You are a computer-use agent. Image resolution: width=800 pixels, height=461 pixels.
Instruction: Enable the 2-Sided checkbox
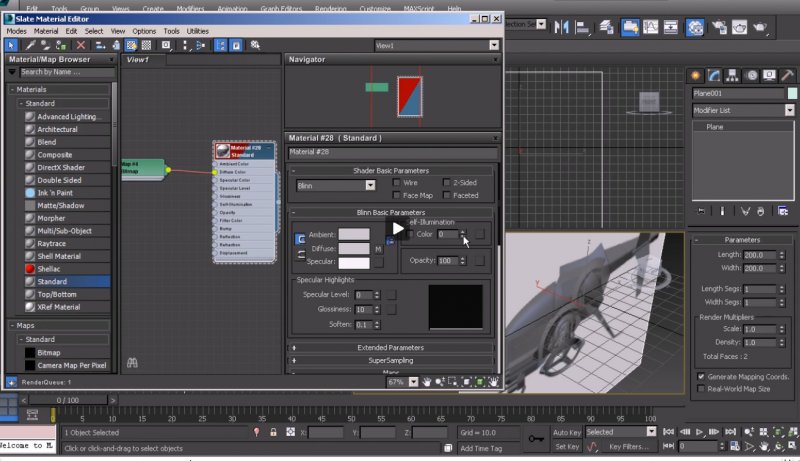click(x=446, y=182)
